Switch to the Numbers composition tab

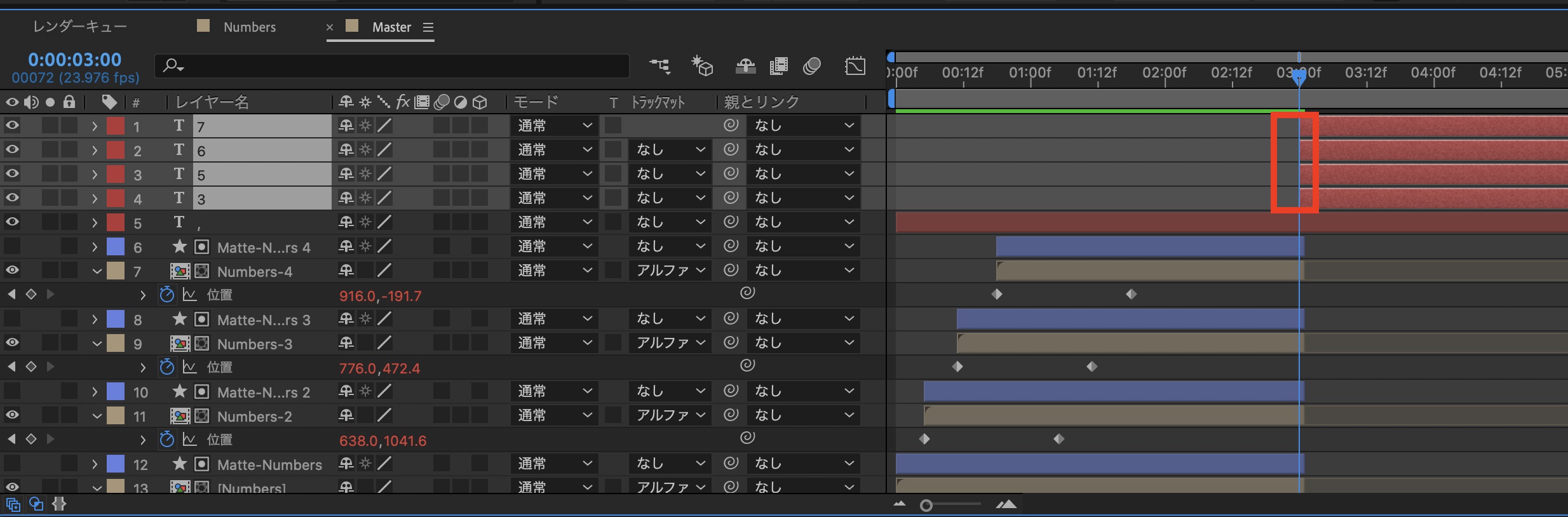click(249, 27)
